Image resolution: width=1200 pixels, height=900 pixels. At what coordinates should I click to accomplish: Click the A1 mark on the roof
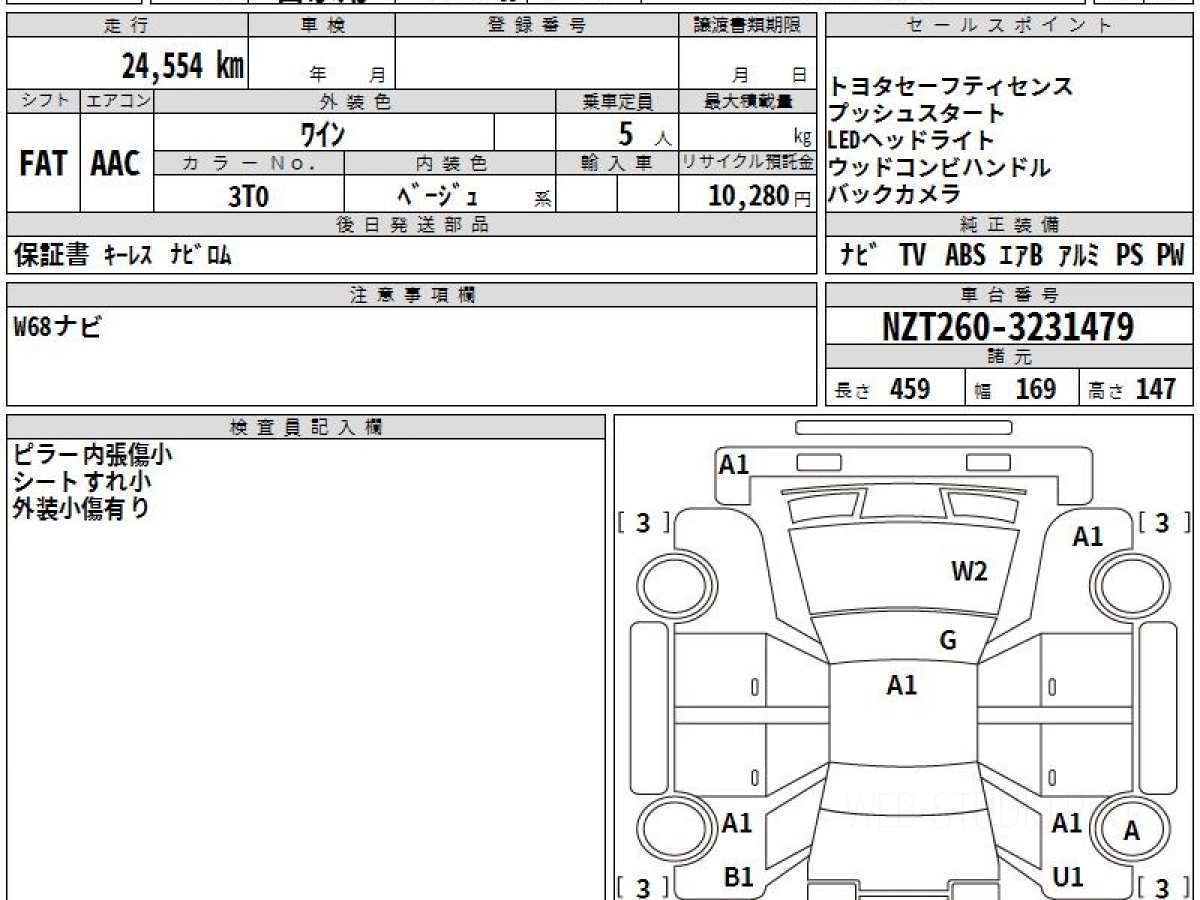click(x=902, y=685)
